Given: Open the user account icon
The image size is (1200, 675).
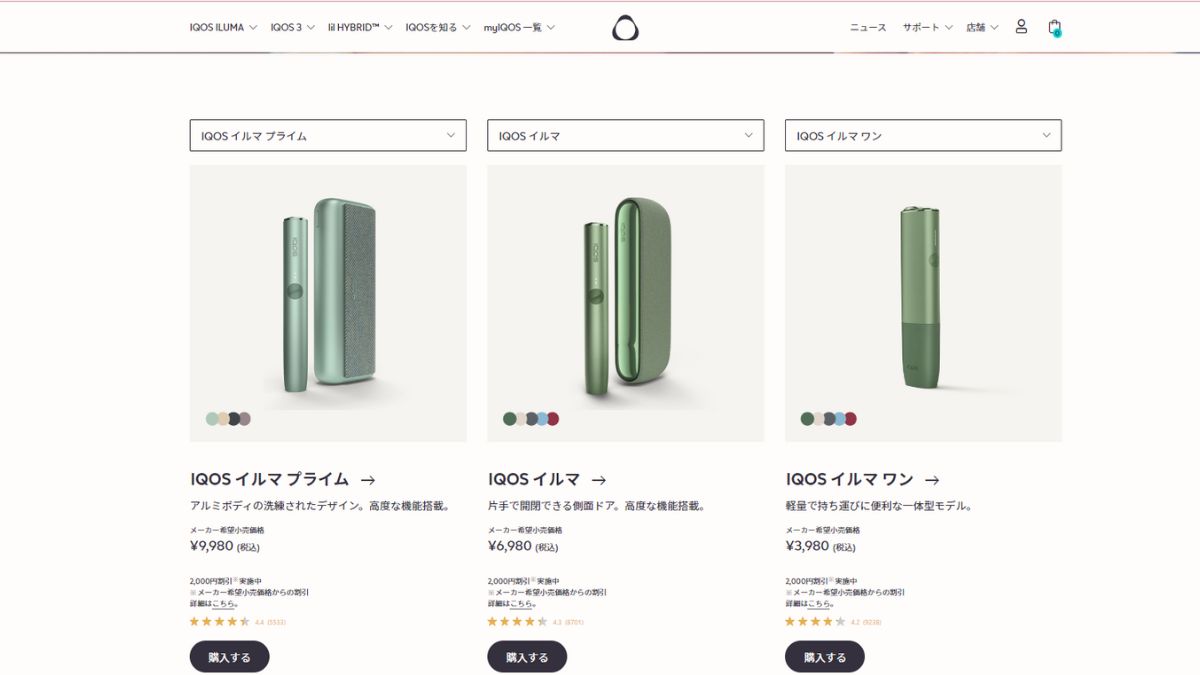Looking at the screenshot, I should 1021,27.
